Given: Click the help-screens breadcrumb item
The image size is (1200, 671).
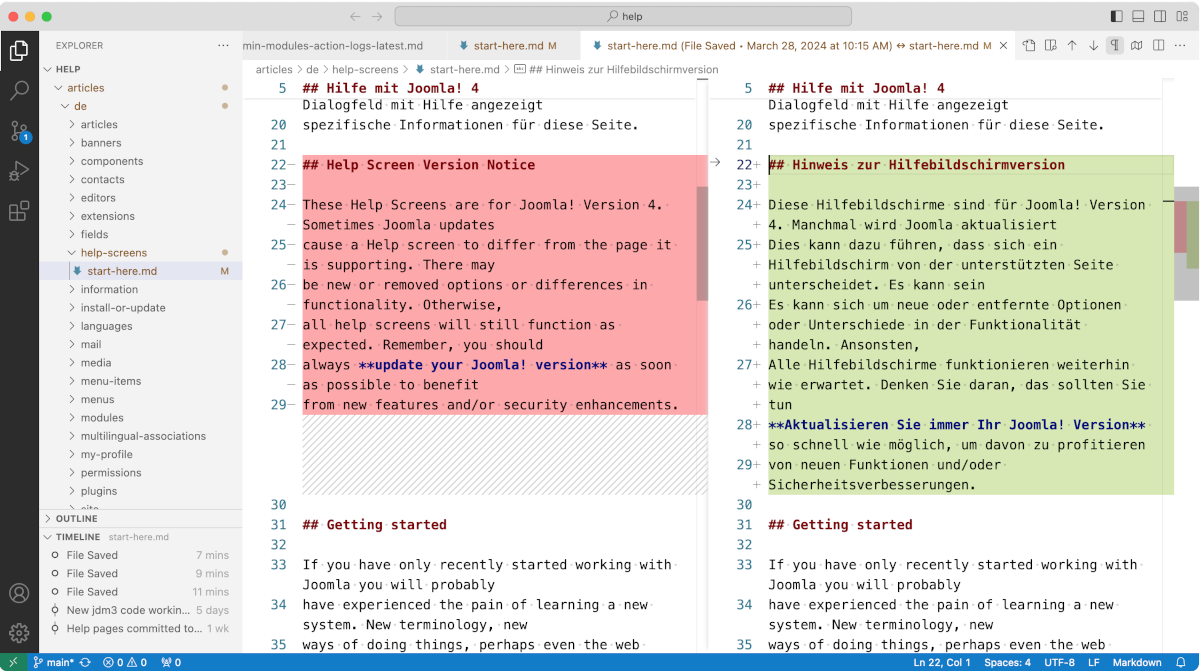Looking at the screenshot, I should tap(365, 70).
